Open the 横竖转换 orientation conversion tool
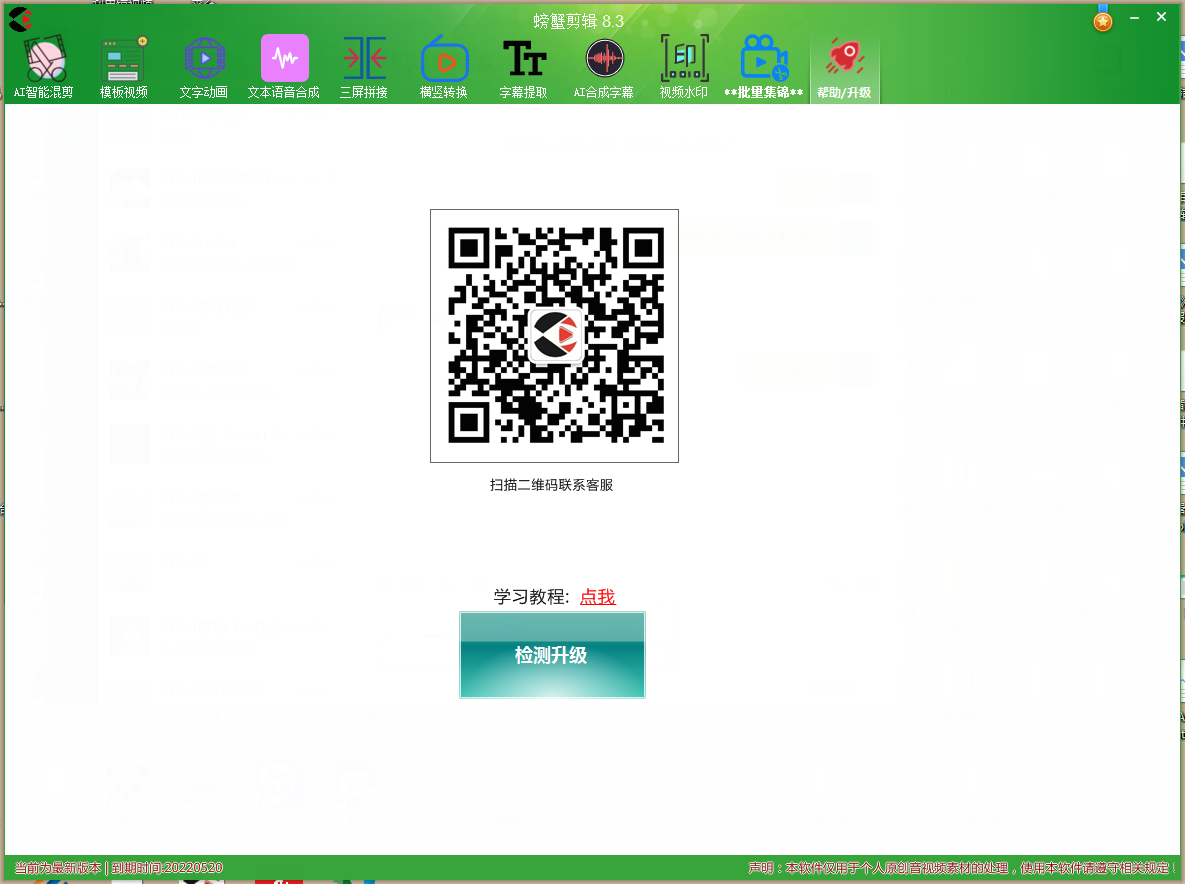1185x884 pixels. click(x=444, y=67)
